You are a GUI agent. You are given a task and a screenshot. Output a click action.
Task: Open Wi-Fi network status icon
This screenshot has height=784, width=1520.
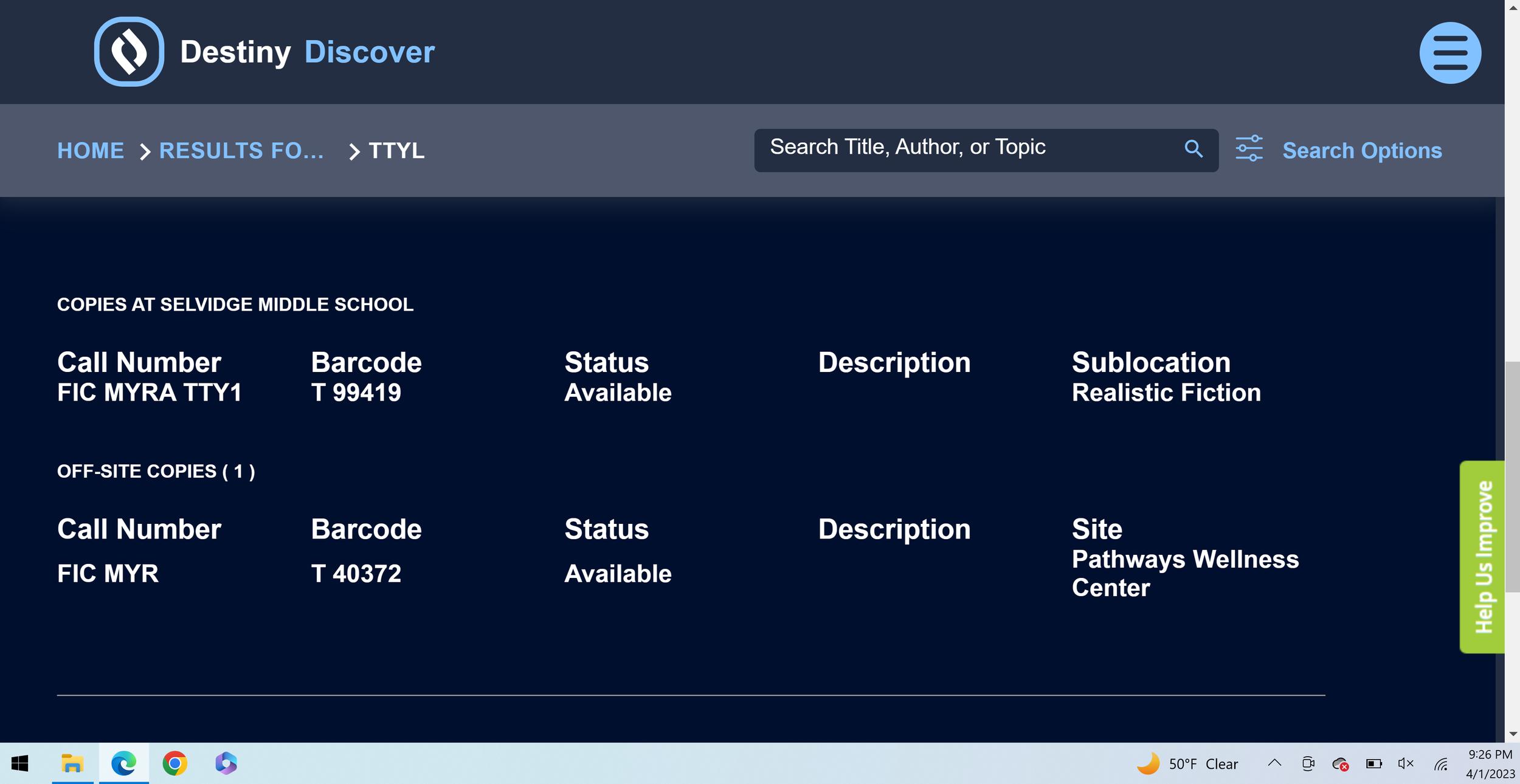pyautogui.click(x=1441, y=764)
